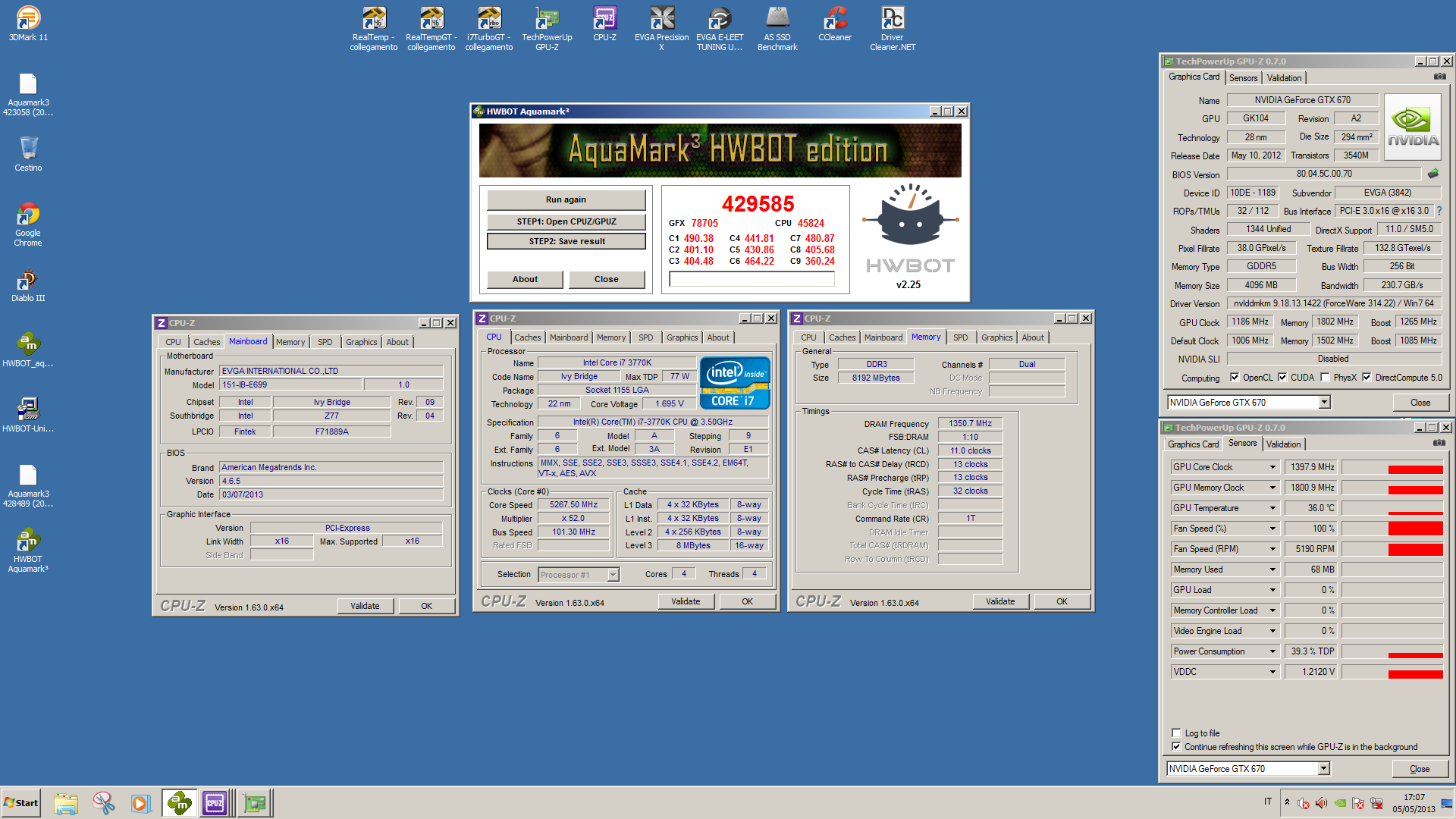Toggle the PhysX checkbox
This screenshot has width=1456, height=819.
(x=1325, y=377)
